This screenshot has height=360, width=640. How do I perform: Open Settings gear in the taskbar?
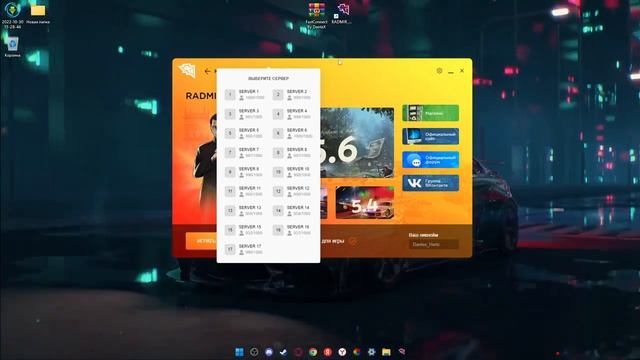[x=371, y=352]
